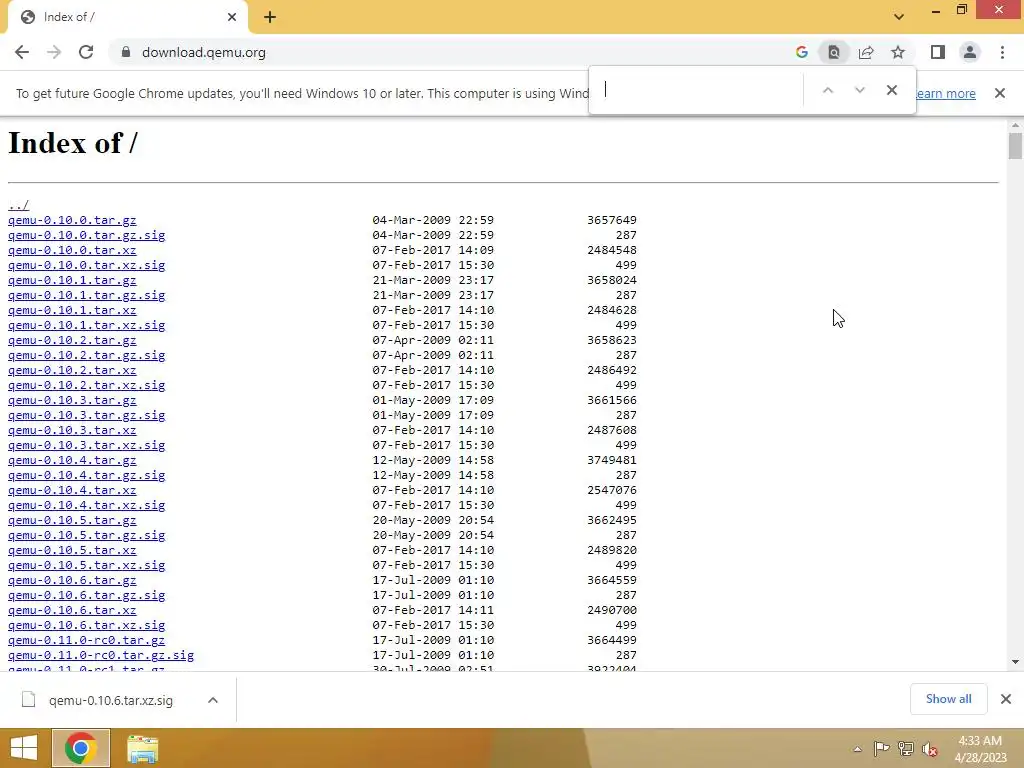Open qemu-0.10.0.tar.gz.sig link

[x=86, y=235]
